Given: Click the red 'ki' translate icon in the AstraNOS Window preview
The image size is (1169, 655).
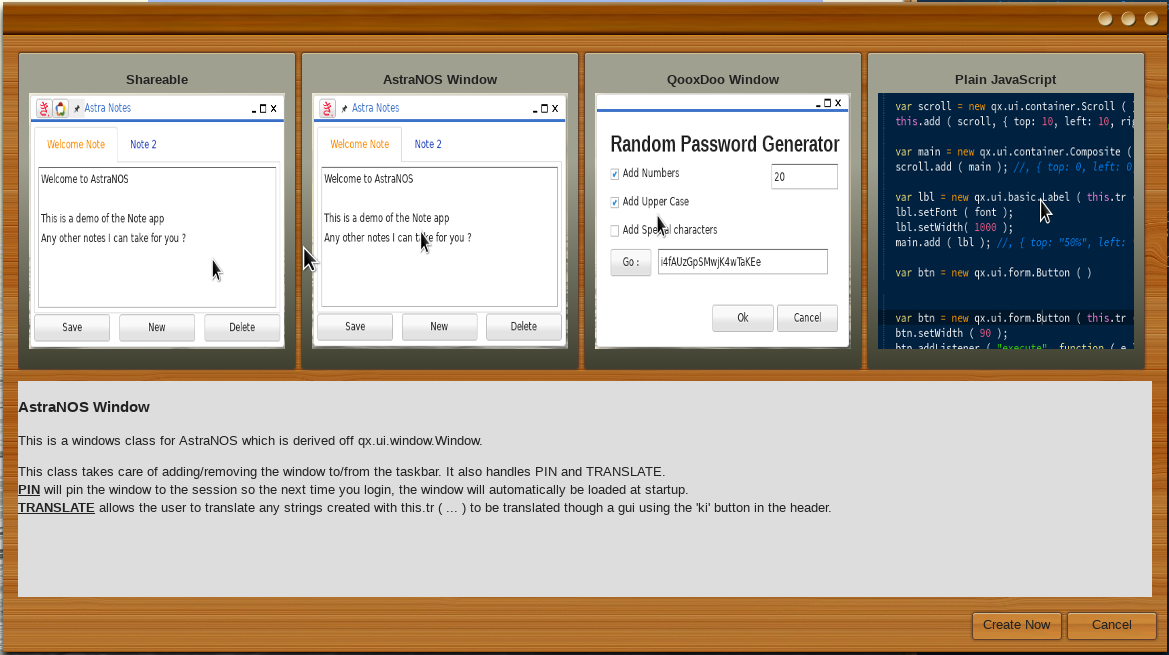Looking at the screenshot, I should pos(327,109).
